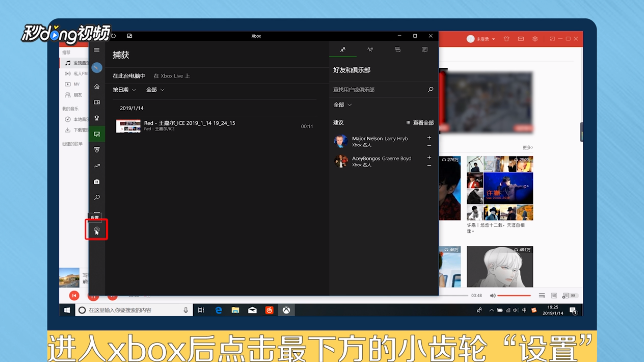
Task: Open the blurred banner image in music app
Action: (x=490, y=102)
